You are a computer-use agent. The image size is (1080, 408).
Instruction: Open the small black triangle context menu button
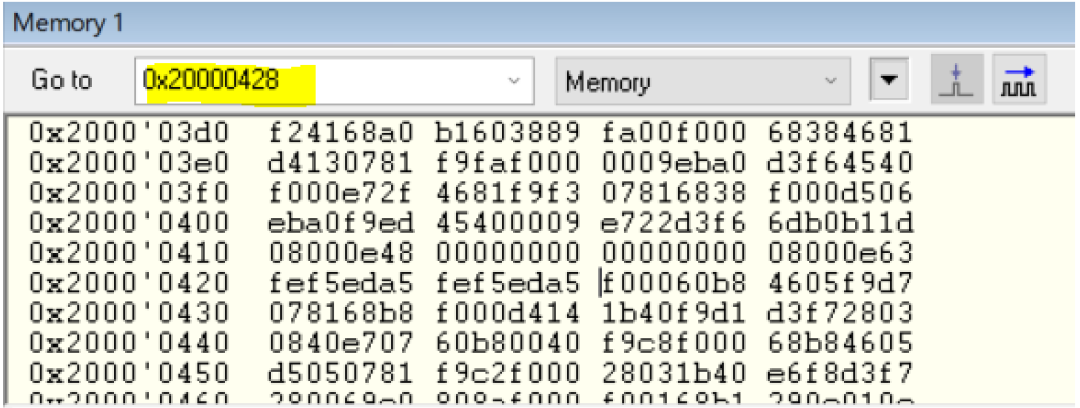(x=890, y=81)
